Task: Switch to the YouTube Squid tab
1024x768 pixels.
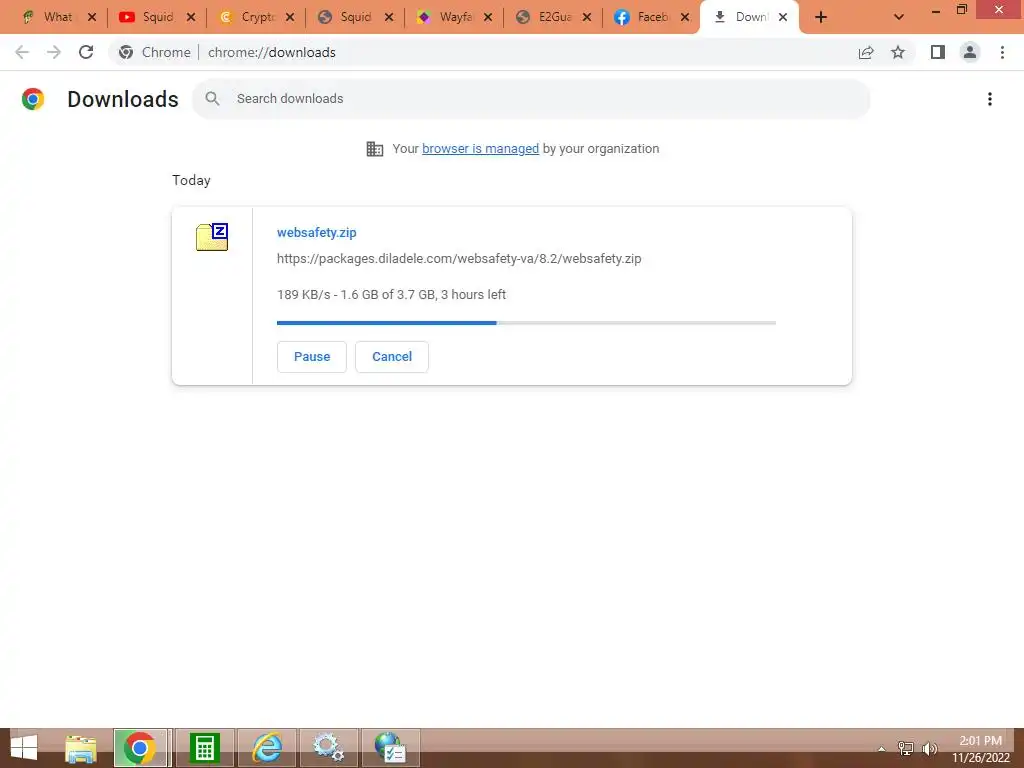Action: coord(157,17)
